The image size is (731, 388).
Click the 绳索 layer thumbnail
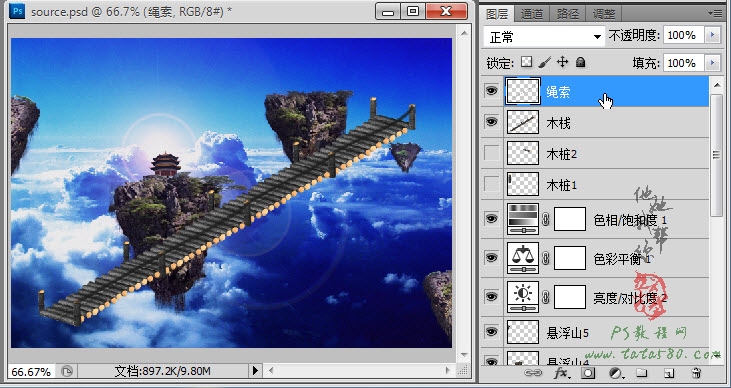pos(523,91)
